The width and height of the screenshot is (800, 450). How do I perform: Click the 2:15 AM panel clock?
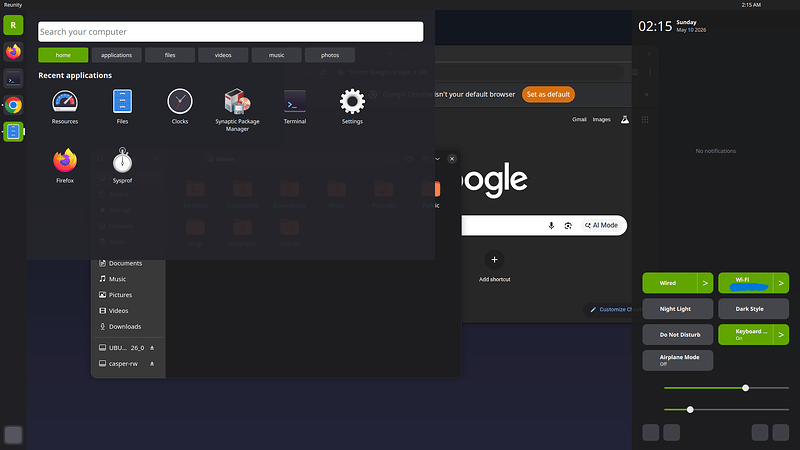751,5
